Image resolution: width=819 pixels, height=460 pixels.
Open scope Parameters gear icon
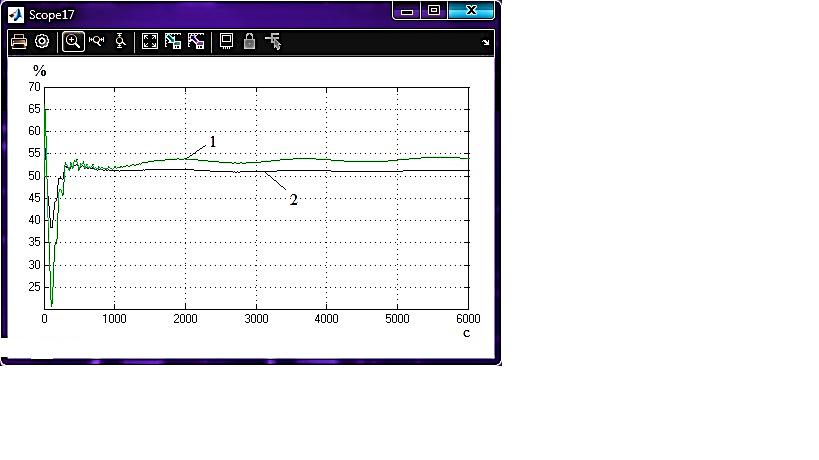point(42,41)
